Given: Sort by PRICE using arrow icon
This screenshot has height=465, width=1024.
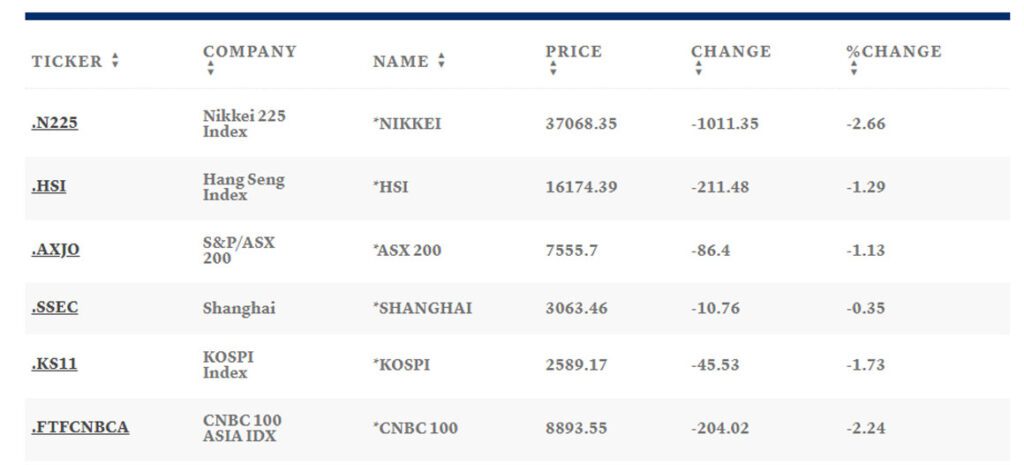Looking at the screenshot, I should (x=553, y=68).
